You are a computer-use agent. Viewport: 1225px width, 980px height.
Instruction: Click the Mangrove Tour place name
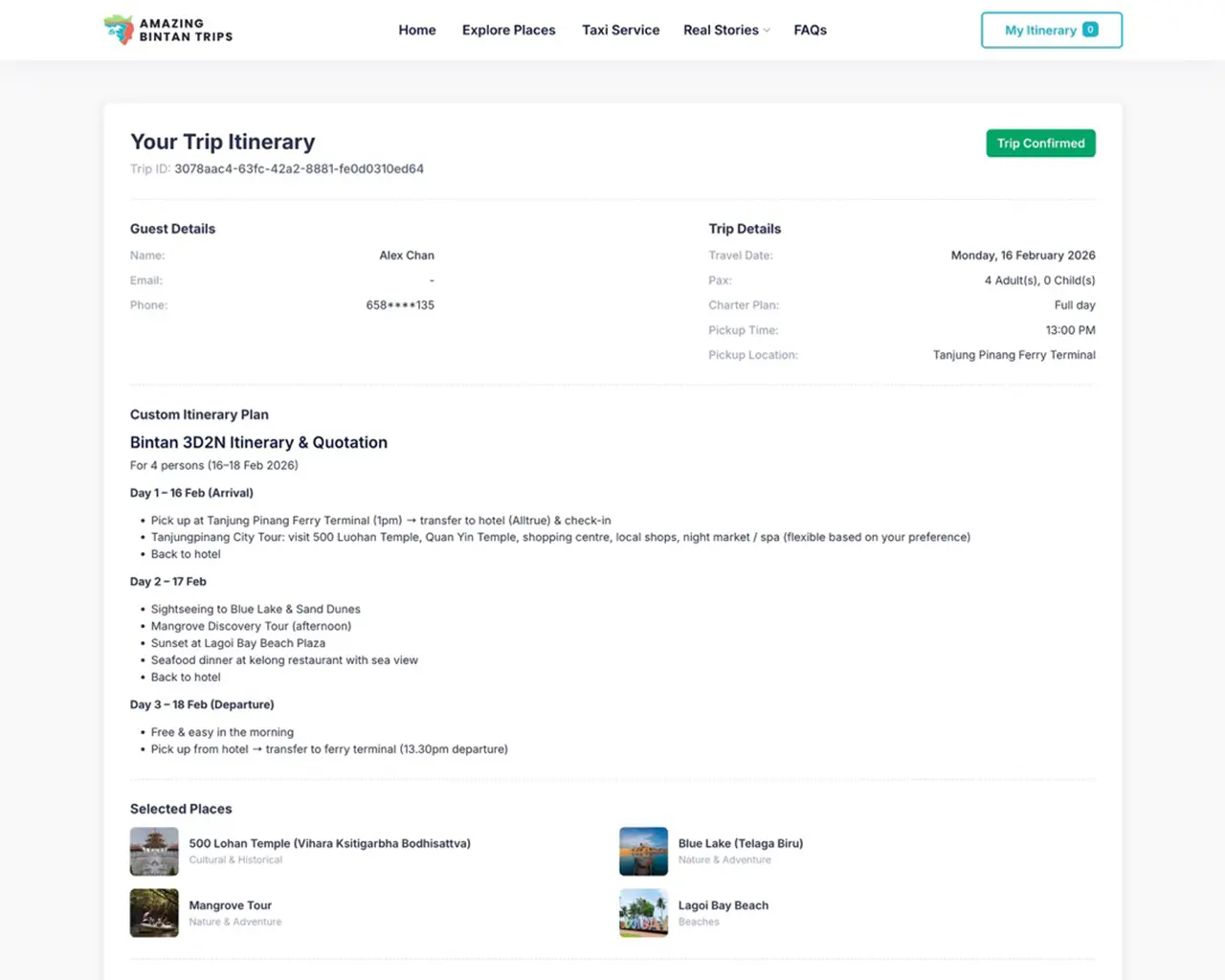230,905
